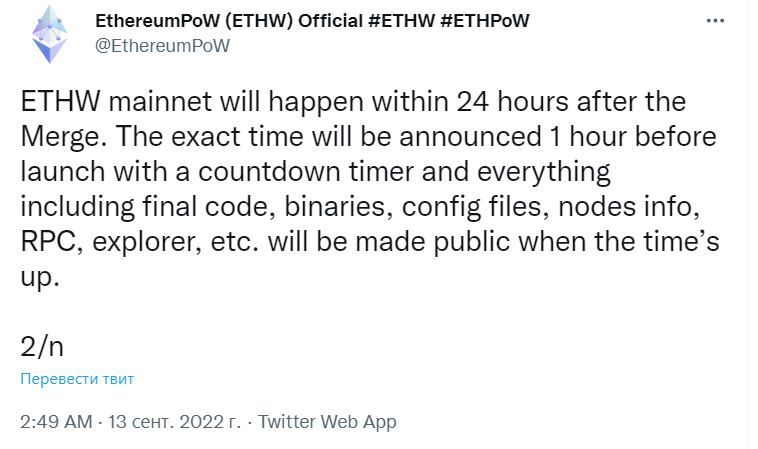Open the EthereumPoW profile avatar
The image size is (758, 449).
49,34
